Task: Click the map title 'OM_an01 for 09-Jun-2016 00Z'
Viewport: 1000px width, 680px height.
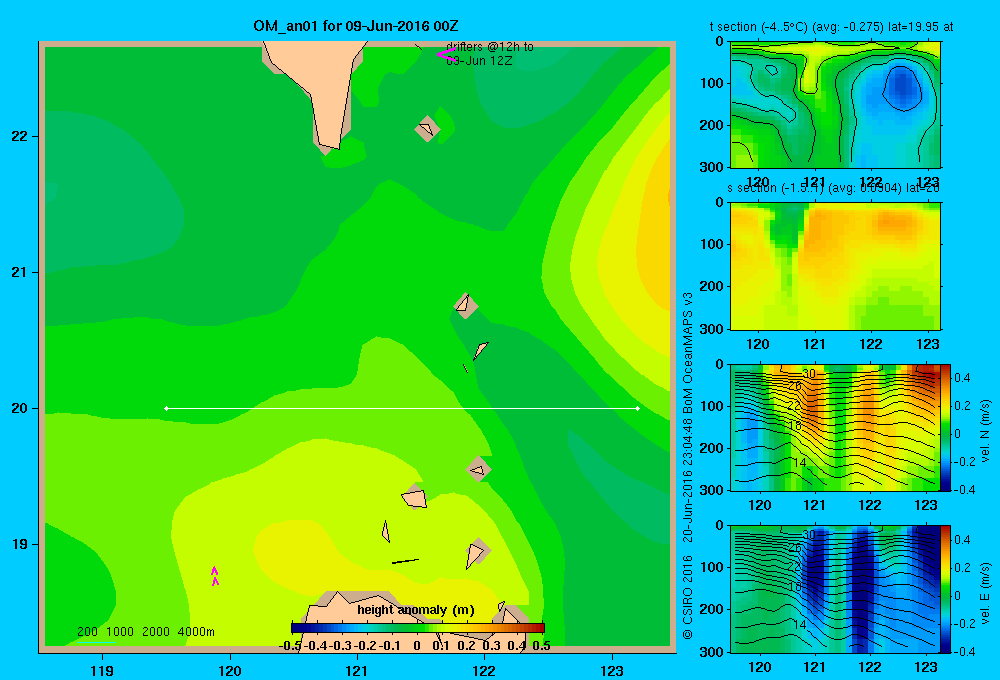Action: coord(355,26)
